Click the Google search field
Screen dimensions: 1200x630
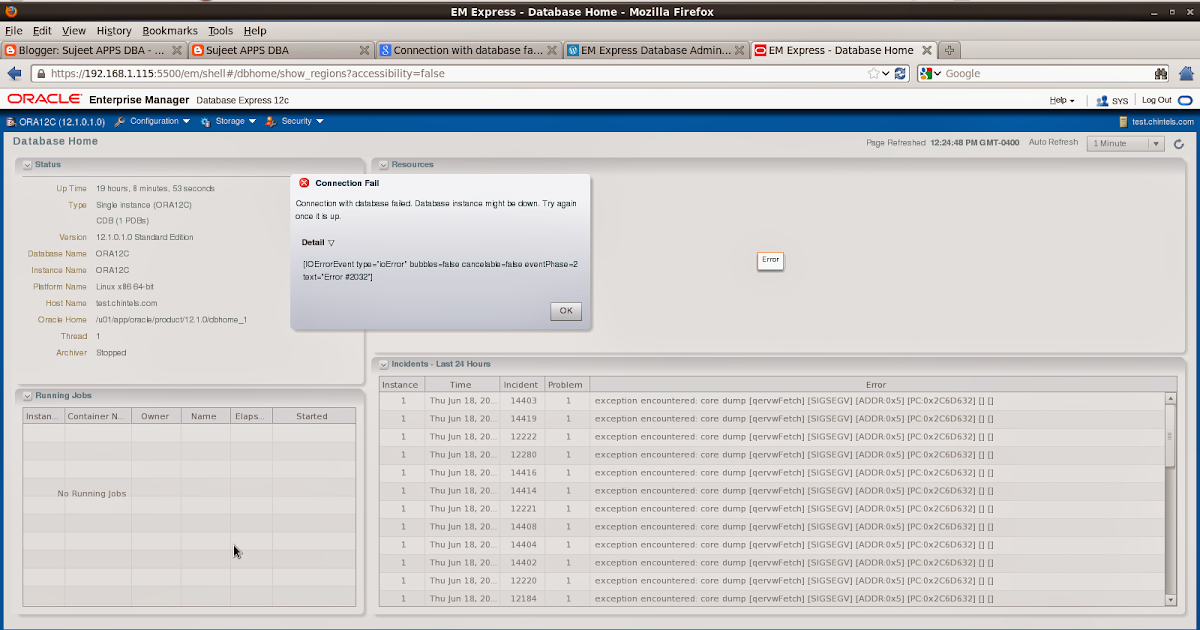[1045, 73]
